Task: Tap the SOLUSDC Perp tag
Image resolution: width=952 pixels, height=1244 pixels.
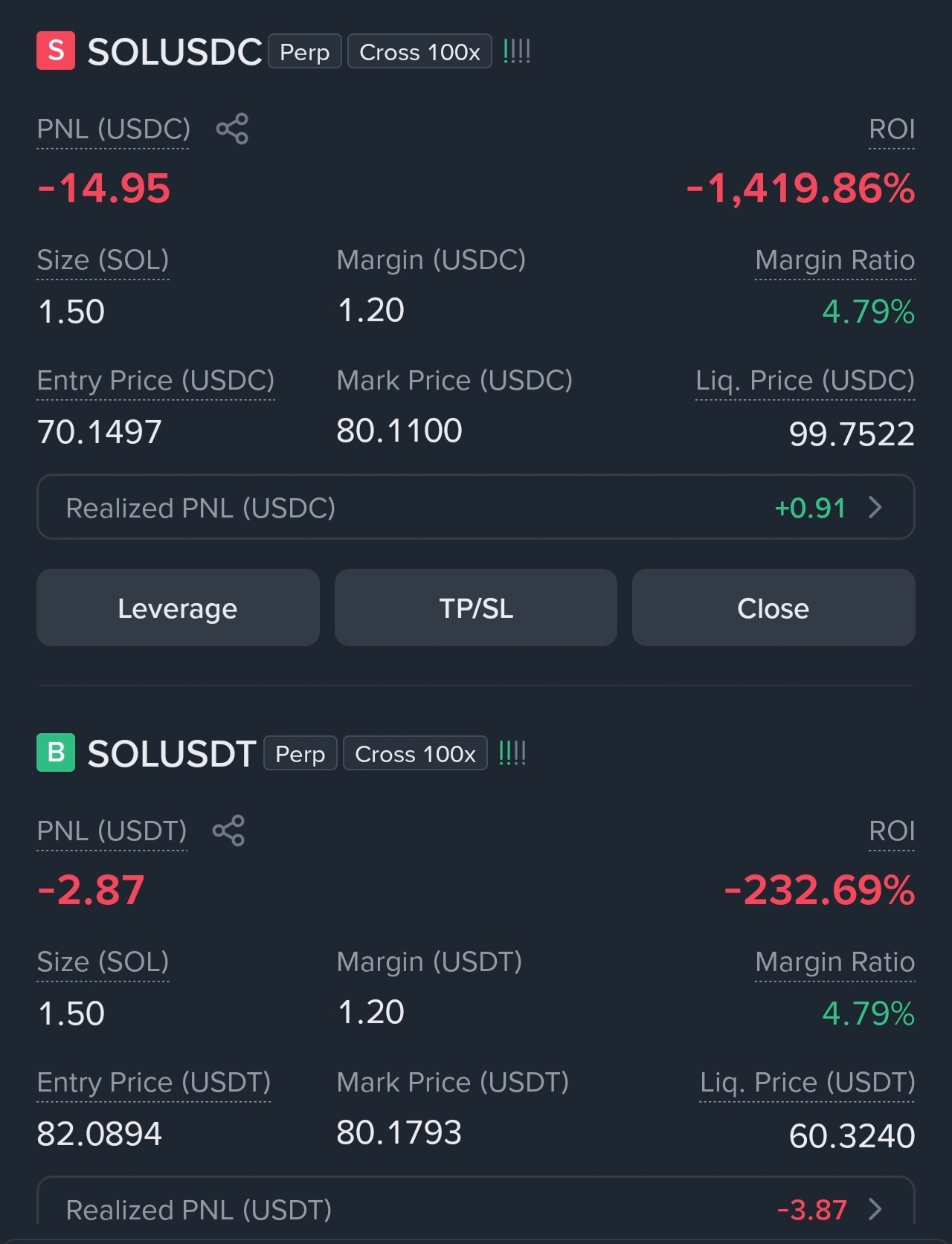Action: tap(305, 51)
